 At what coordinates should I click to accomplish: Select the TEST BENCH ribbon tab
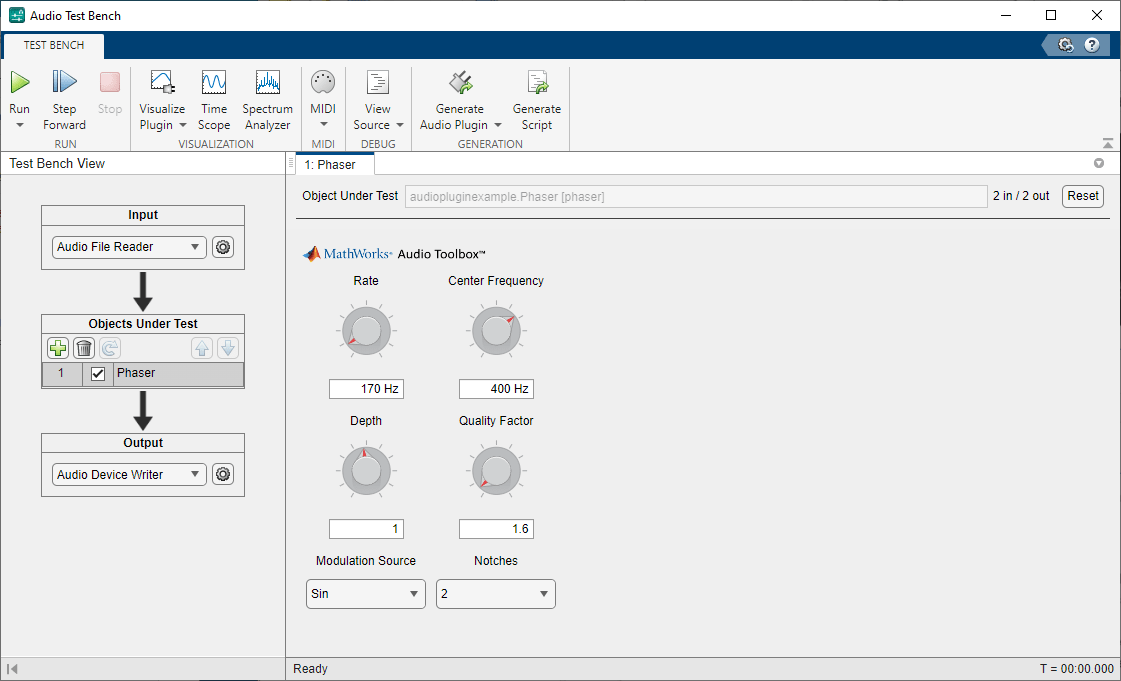tap(54, 45)
